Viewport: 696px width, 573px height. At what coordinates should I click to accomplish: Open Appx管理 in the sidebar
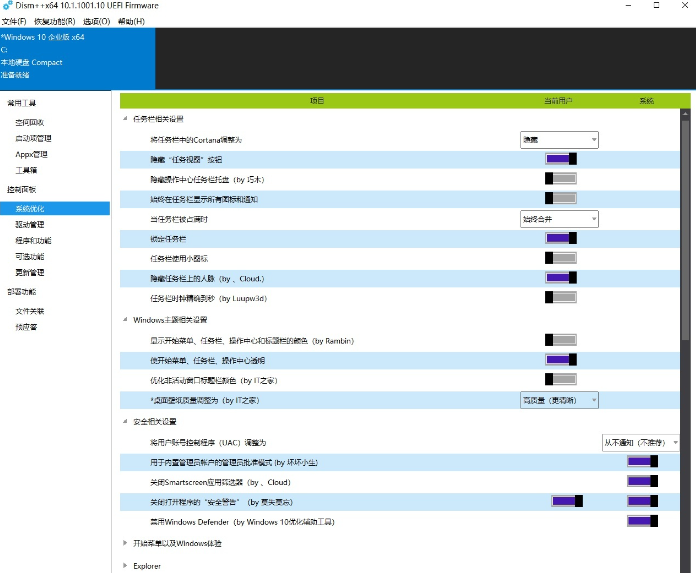pyautogui.click(x=31, y=154)
